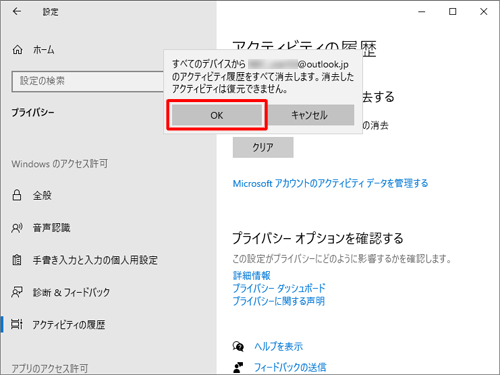Open ヘルプを表示 link
Image resolution: width=500 pixels, height=375 pixels.
point(279,347)
